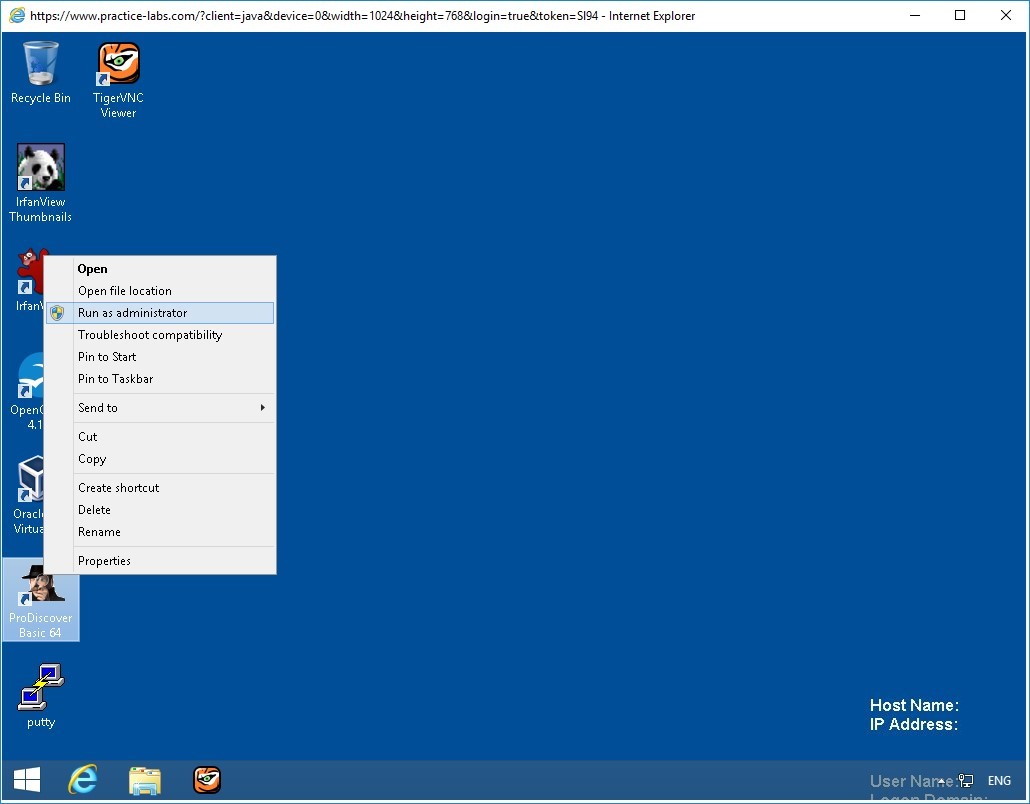Choose Copy in the context menu
The width and height of the screenshot is (1030, 804).
(x=160, y=459)
